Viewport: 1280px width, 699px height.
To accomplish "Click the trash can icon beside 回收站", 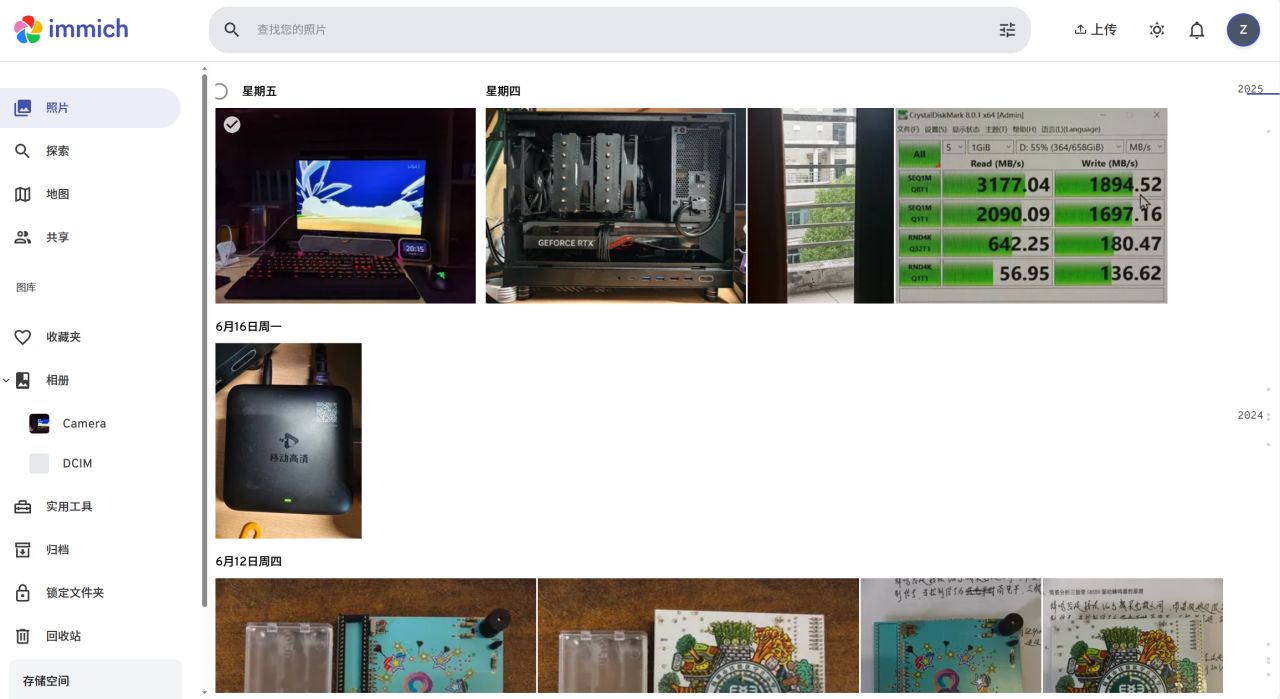I will [x=22, y=636].
